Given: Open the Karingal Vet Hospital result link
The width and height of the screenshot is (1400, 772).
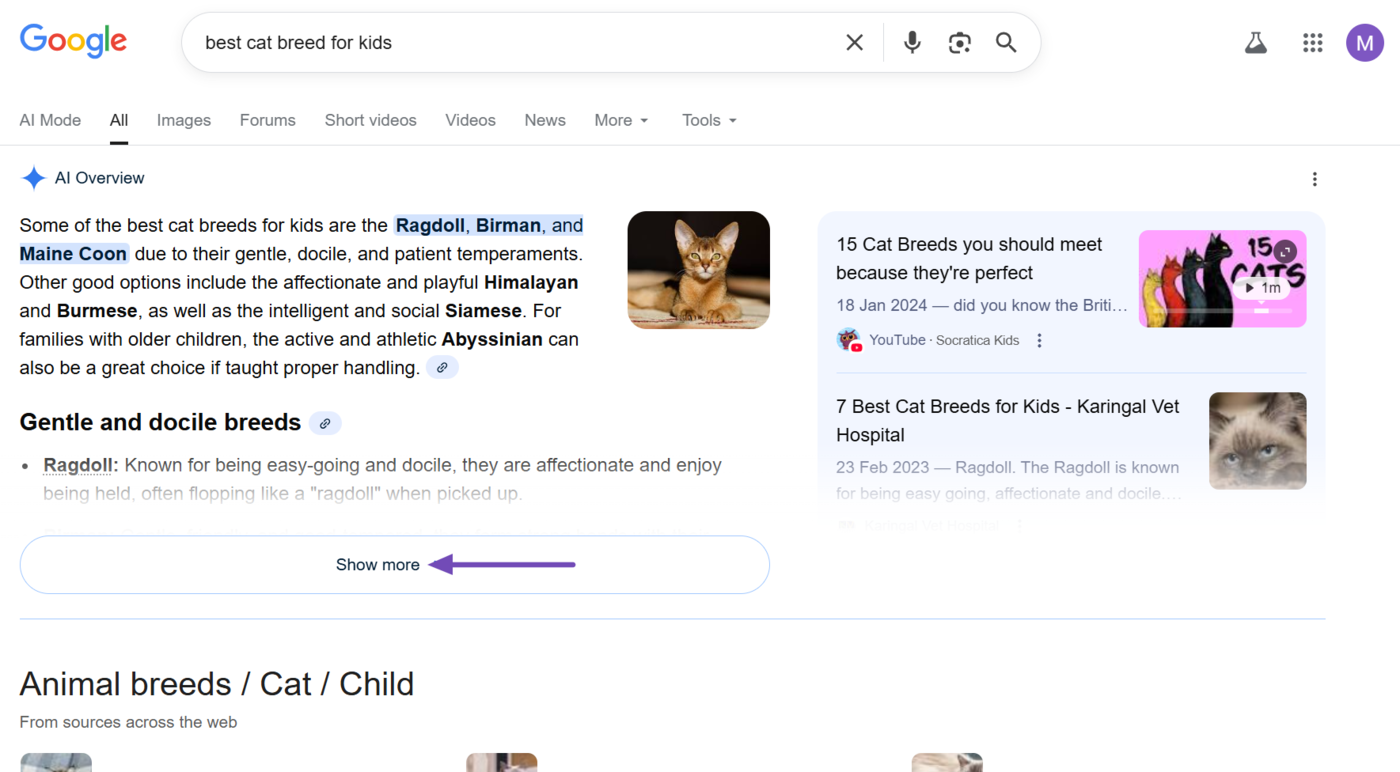Looking at the screenshot, I should click(x=1007, y=420).
